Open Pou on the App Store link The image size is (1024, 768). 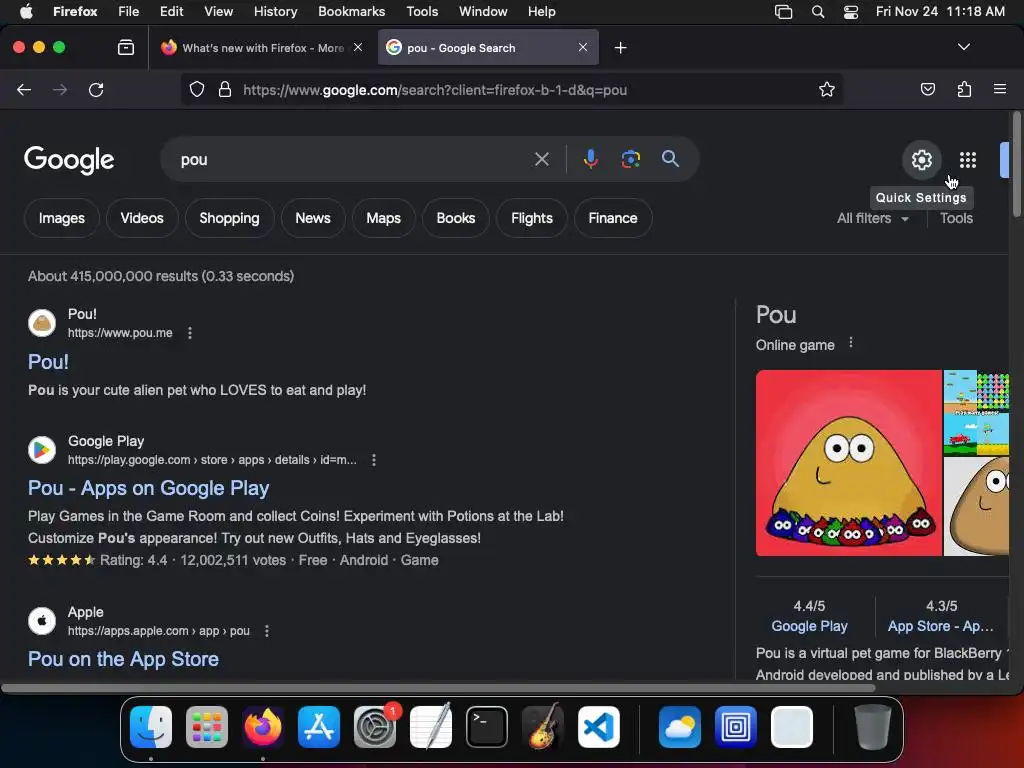(123, 659)
